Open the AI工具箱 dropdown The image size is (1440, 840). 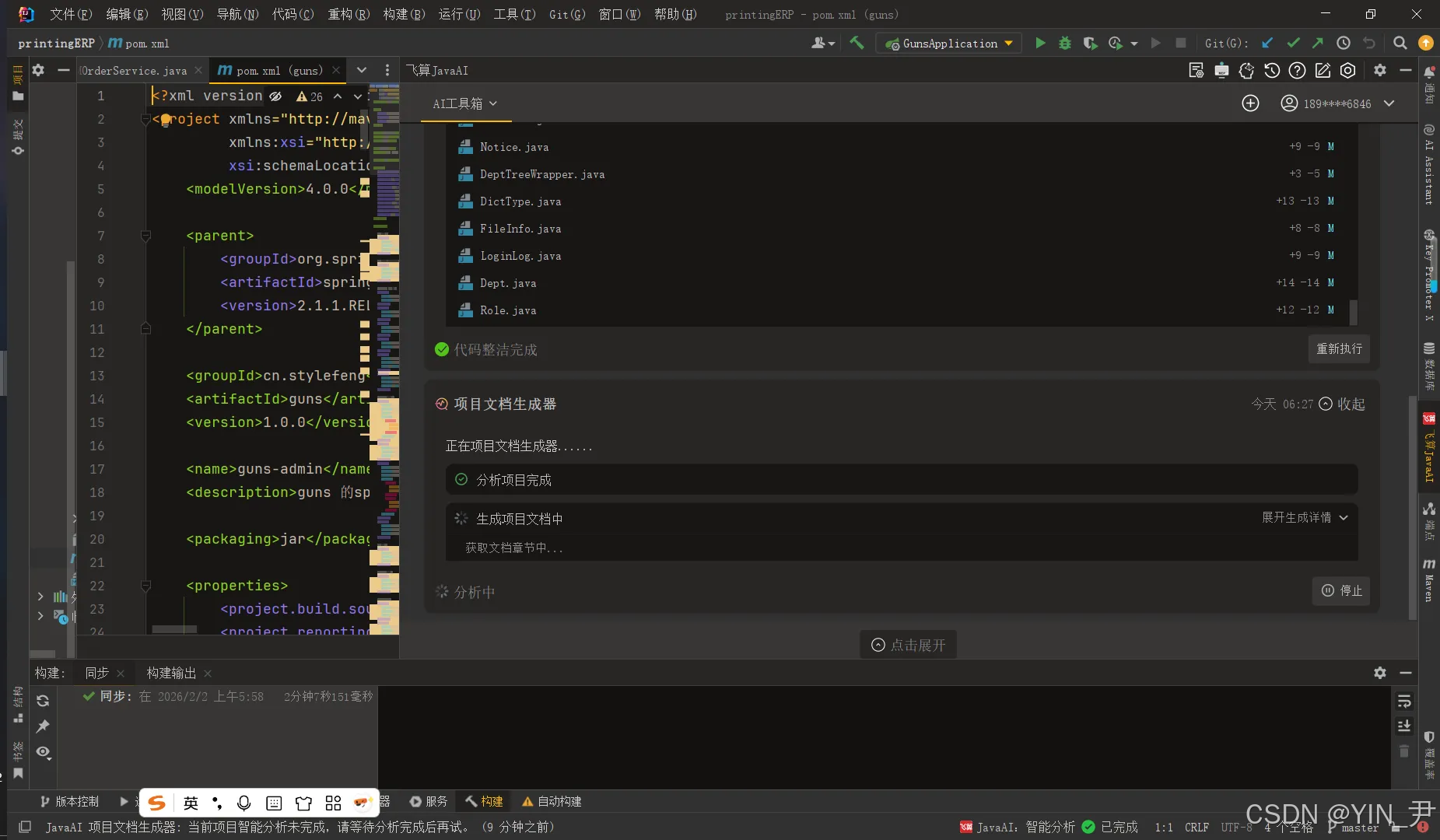465,103
